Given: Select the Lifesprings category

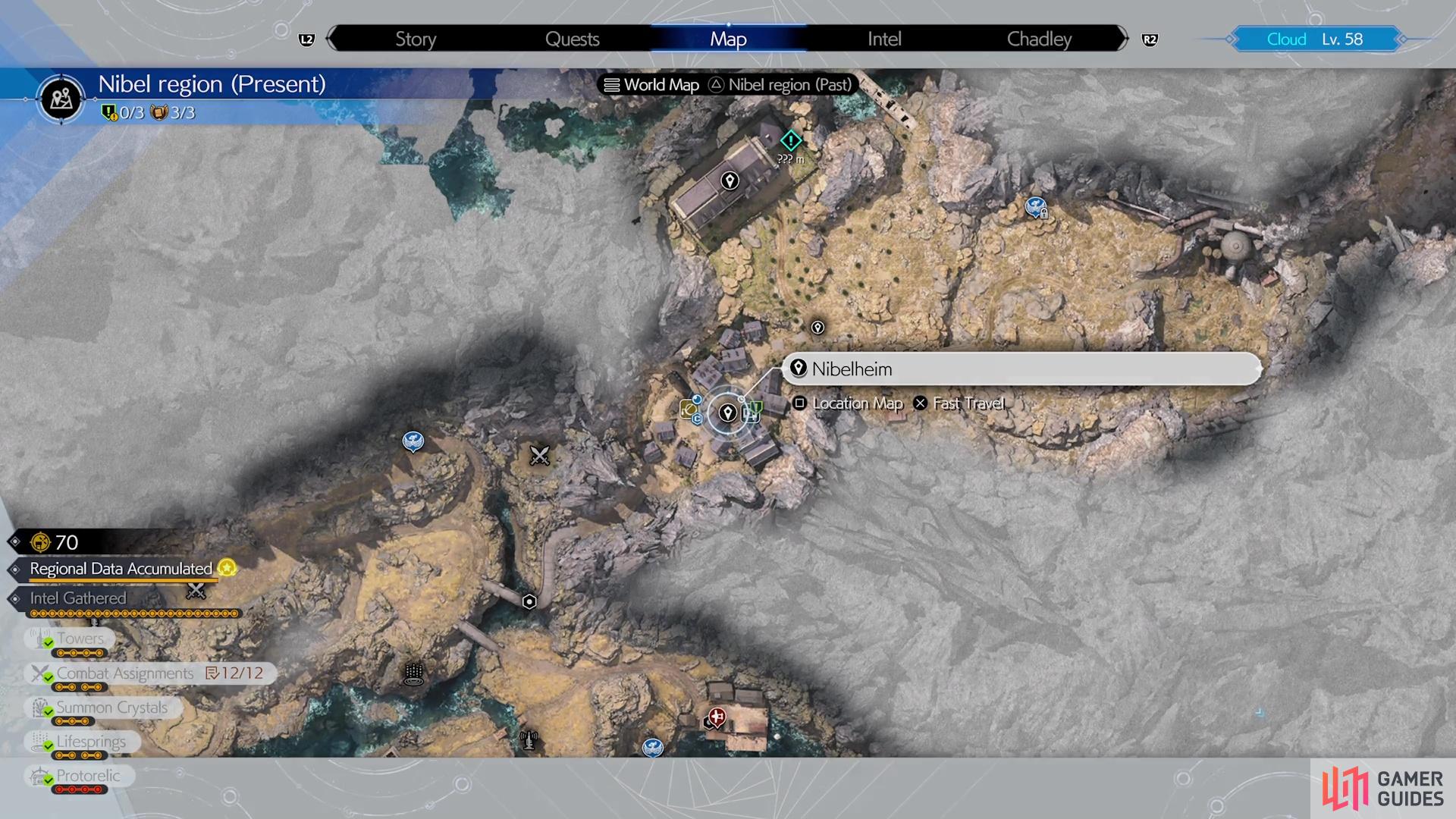Looking at the screenshot, I should pyautogui.click(x=82, y=742).
